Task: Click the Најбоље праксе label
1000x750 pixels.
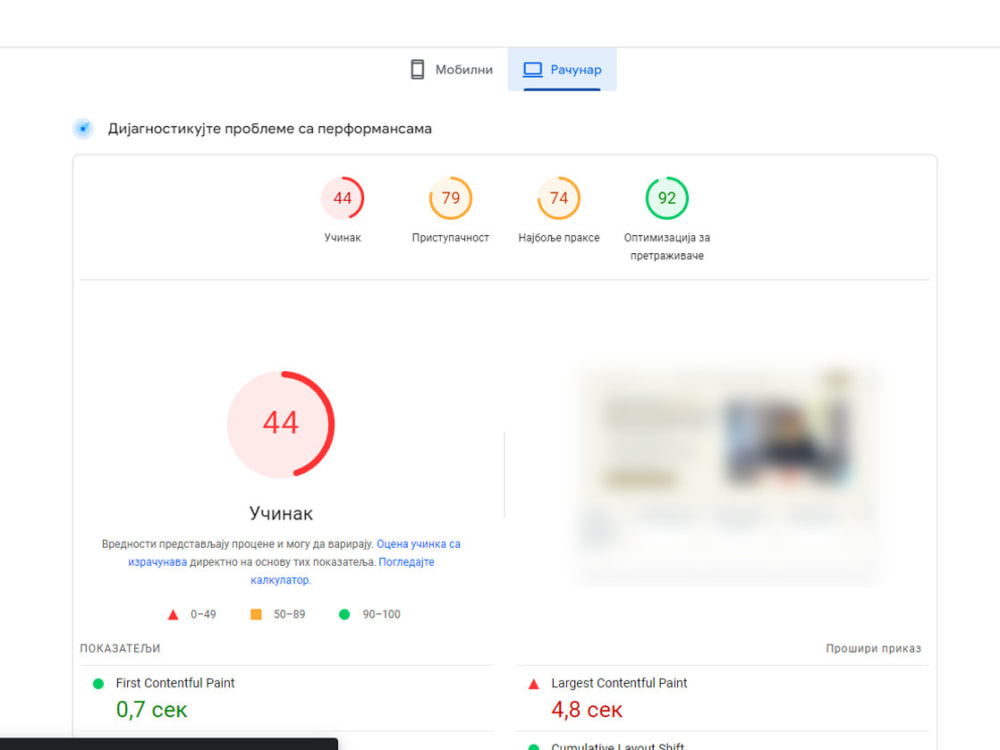Action: click(559, 237)
